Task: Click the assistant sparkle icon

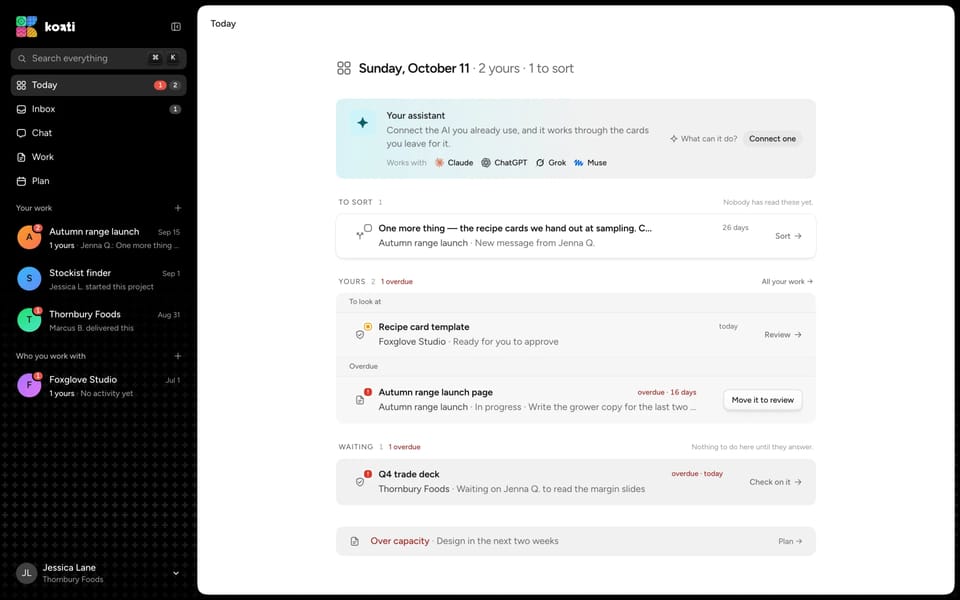Action: pyautogui.click(x=362, y=123)
